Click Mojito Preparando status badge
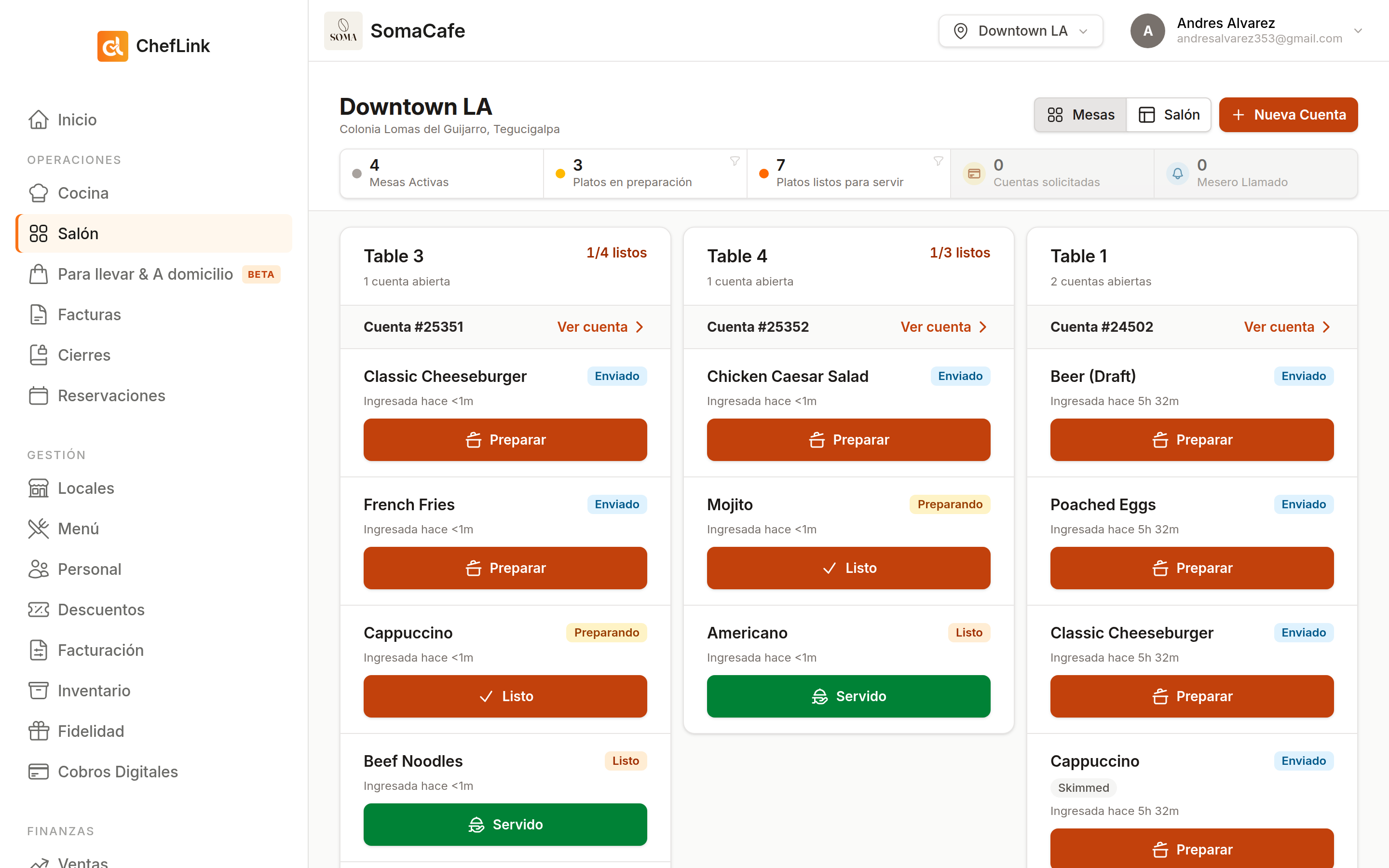Viewport: 1389px width, 868px height. pyautogui.click(x=950, y=504)
